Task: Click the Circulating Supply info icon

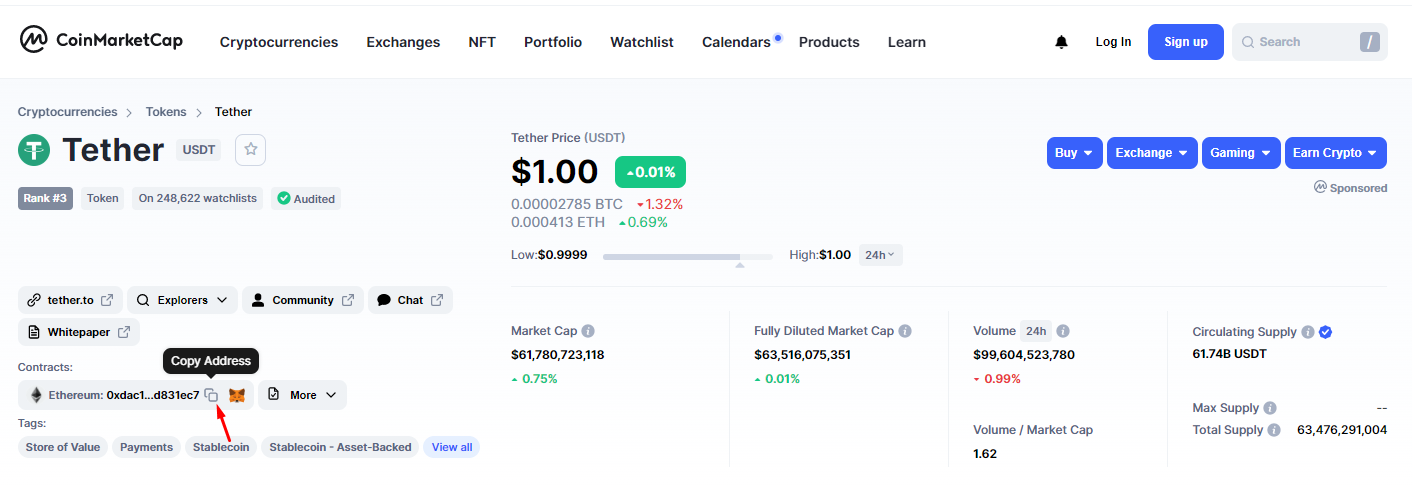Action: [x=1307, y=332]
